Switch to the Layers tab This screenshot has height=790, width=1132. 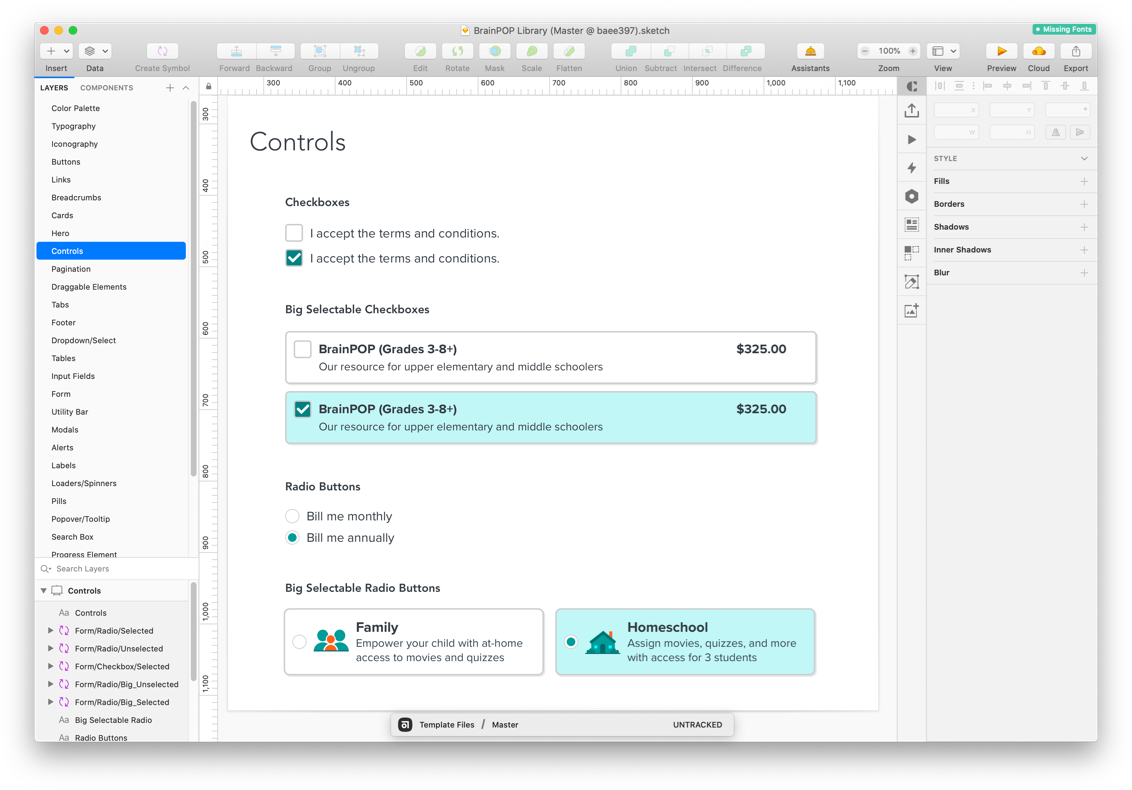pyautogui.click(x=54, y=88)
